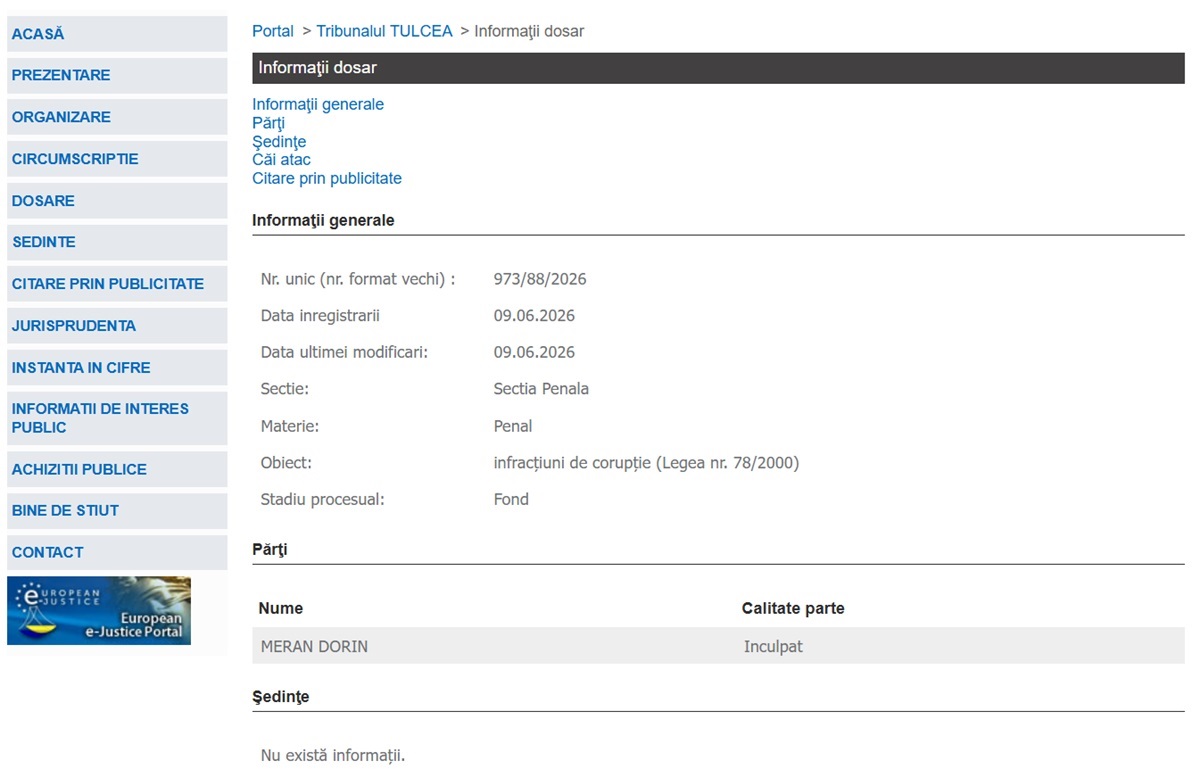Click the Stadiu procesual value Fond
The height and width of the screenshot is (769, 1200).
click(x=511, y=499)
